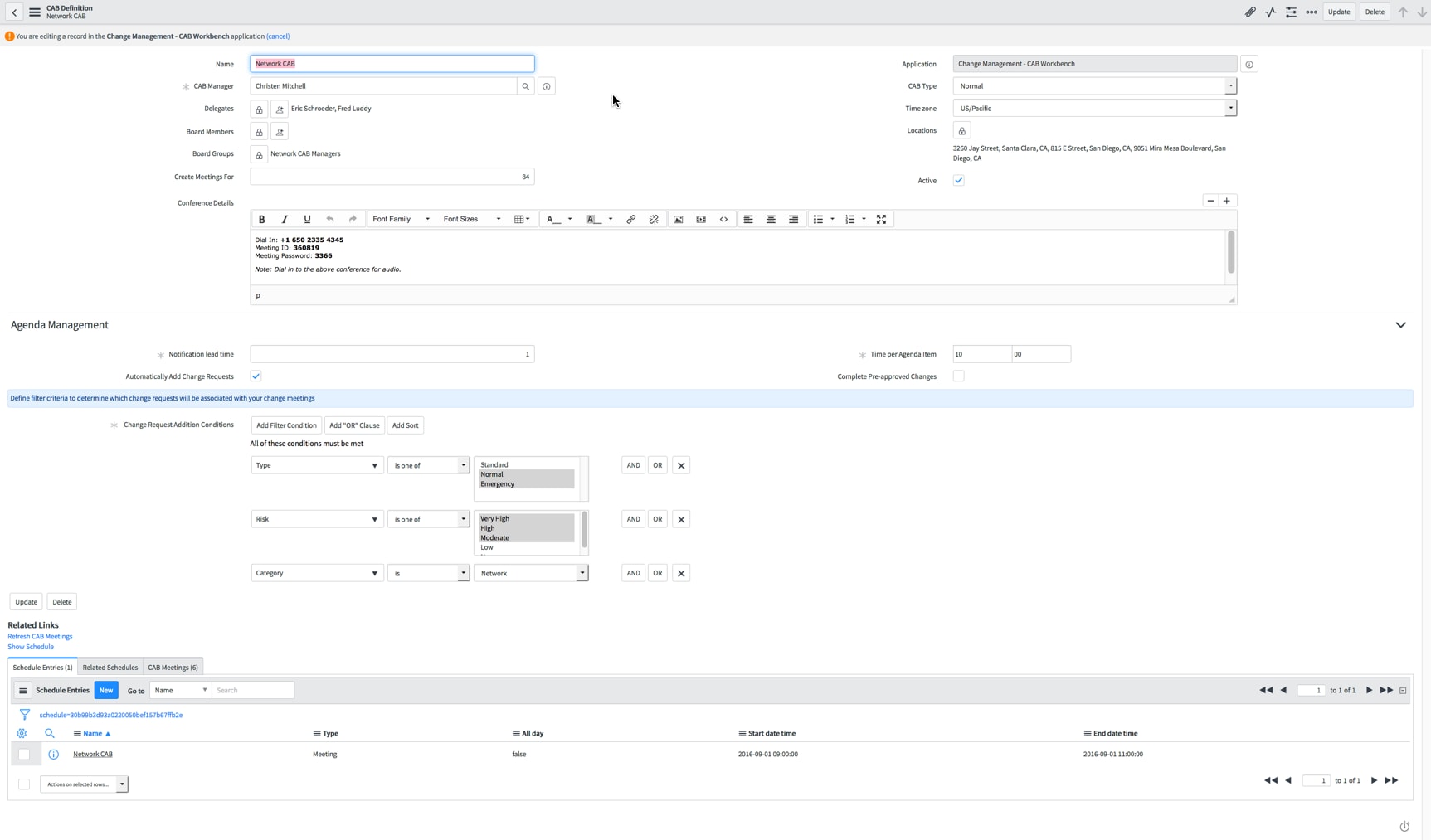Click the Bold formatting icon
This screenshot has width=1431, height=840.
tap(261, 220)
